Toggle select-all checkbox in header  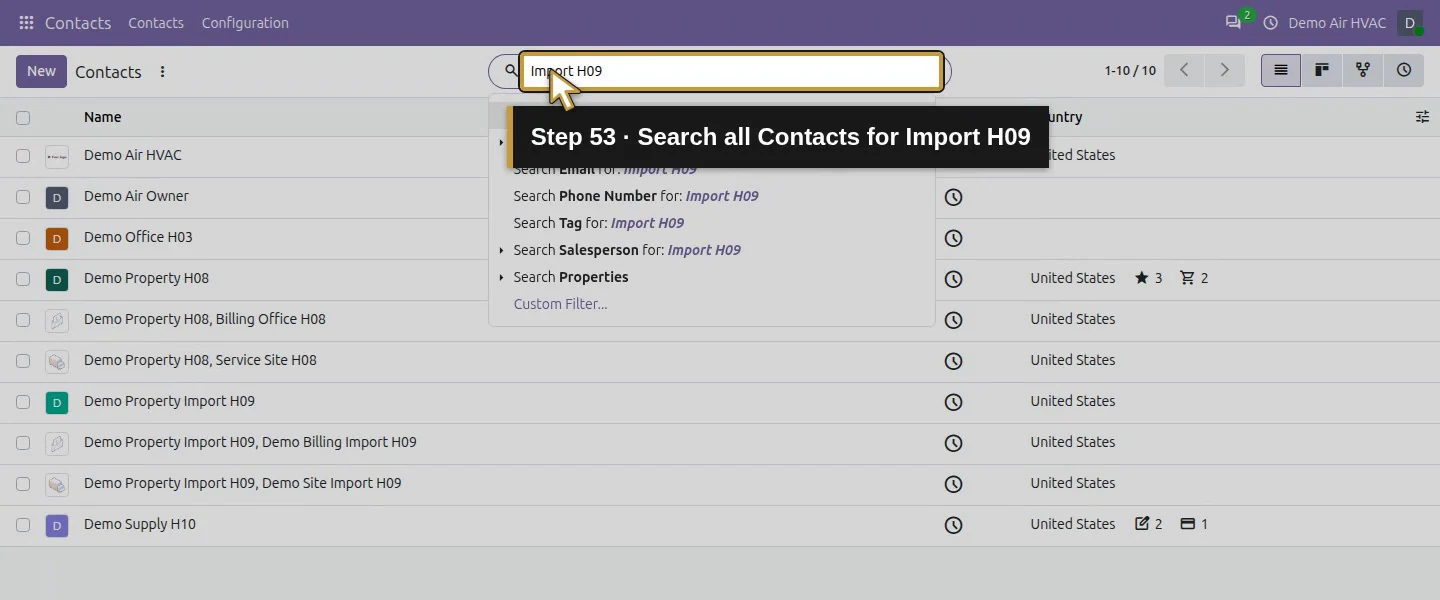click(23, 117)
